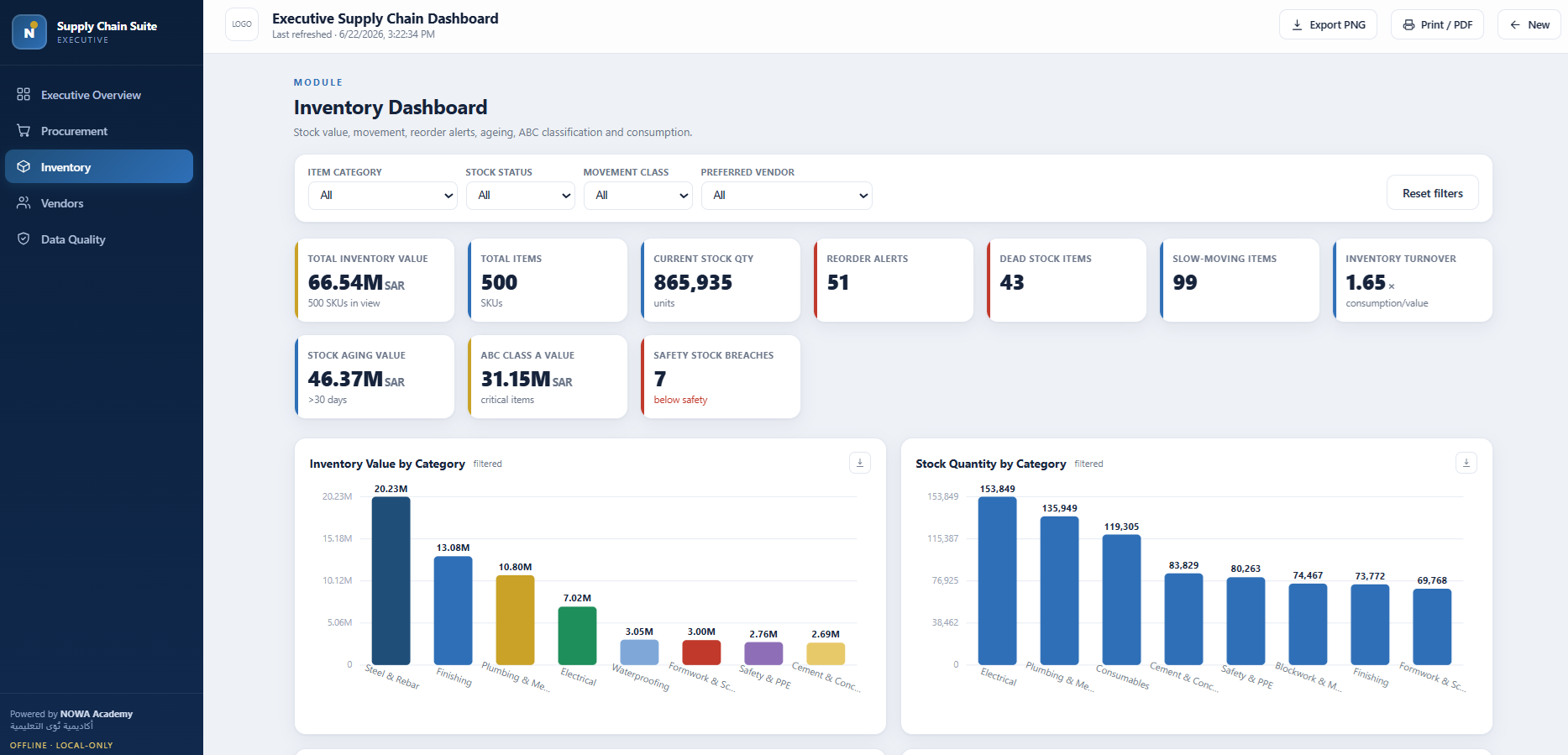The width and height of the screenshot is (1568, 755).
Task: Click the Total Items KPI card
Action: [548, 281]
